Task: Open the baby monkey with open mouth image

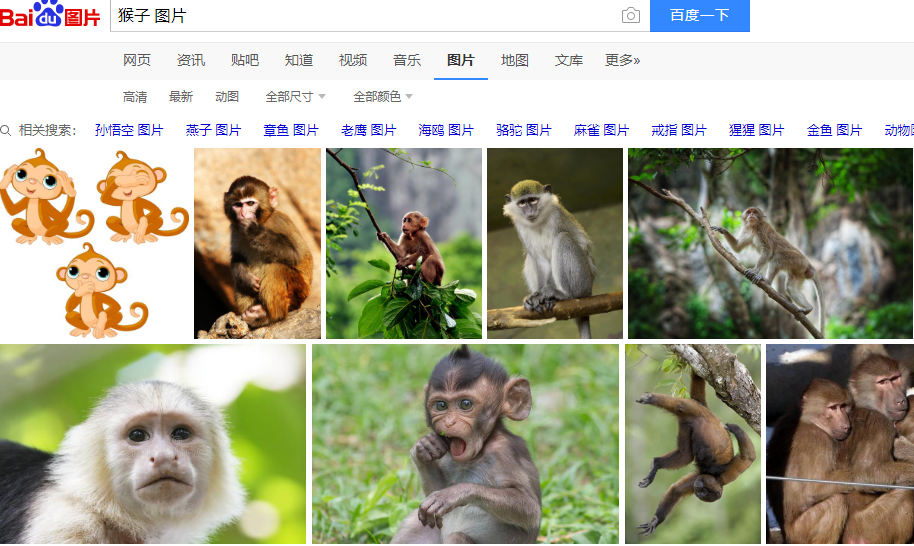Action: pyautogui.click(x=465, y=444)
